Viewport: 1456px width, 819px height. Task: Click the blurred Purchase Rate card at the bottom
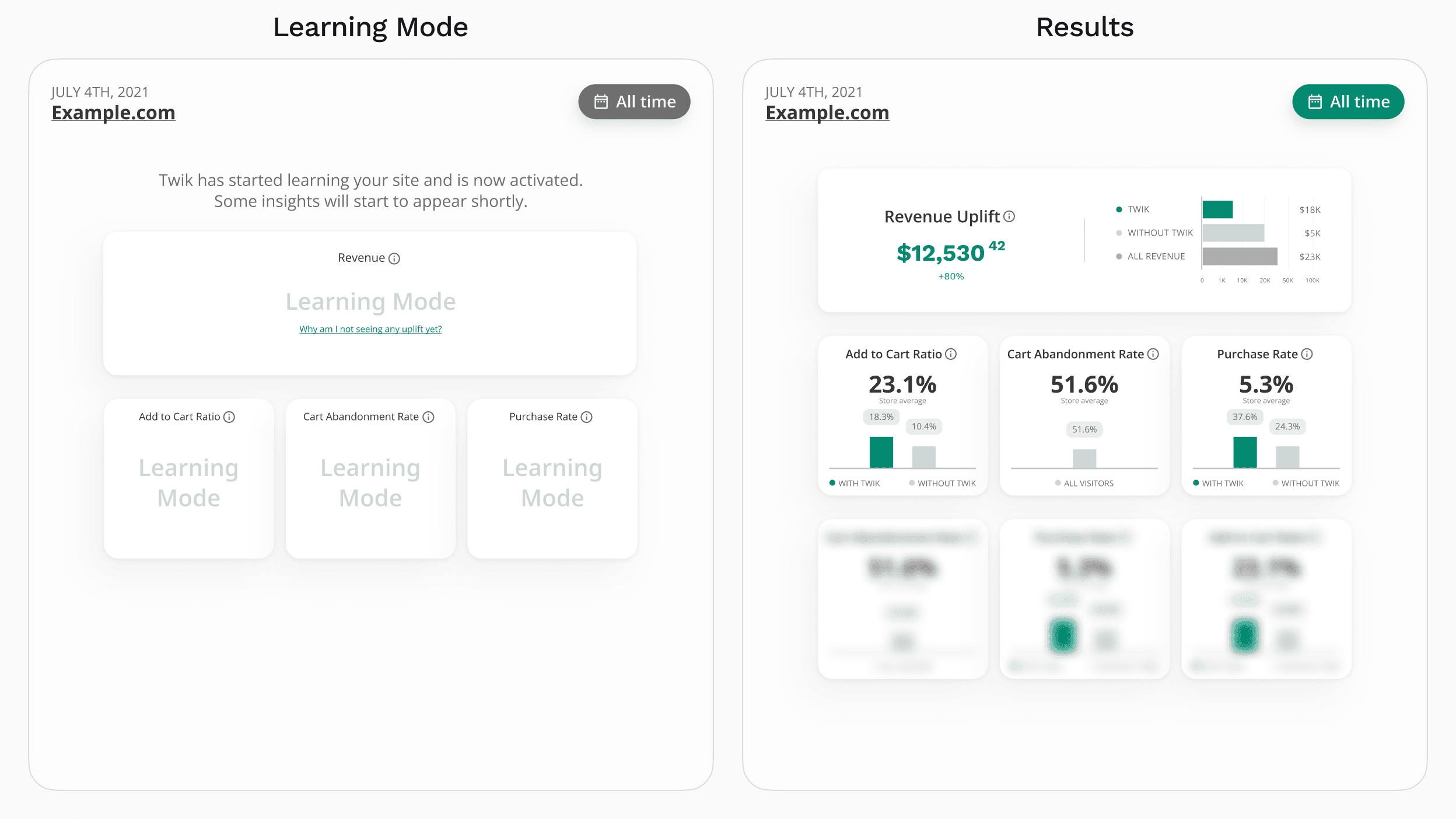pos(1084,599)
